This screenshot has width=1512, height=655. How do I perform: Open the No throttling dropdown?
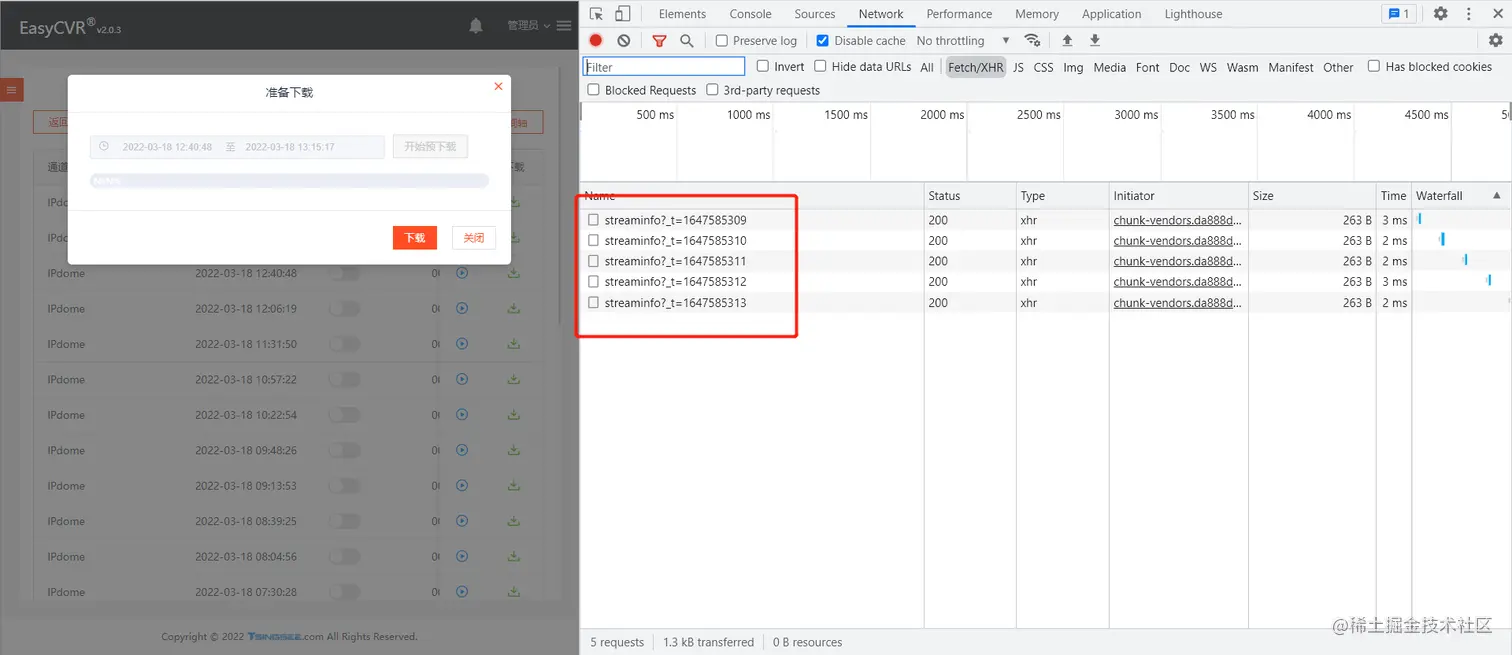(x=963, y=41)
